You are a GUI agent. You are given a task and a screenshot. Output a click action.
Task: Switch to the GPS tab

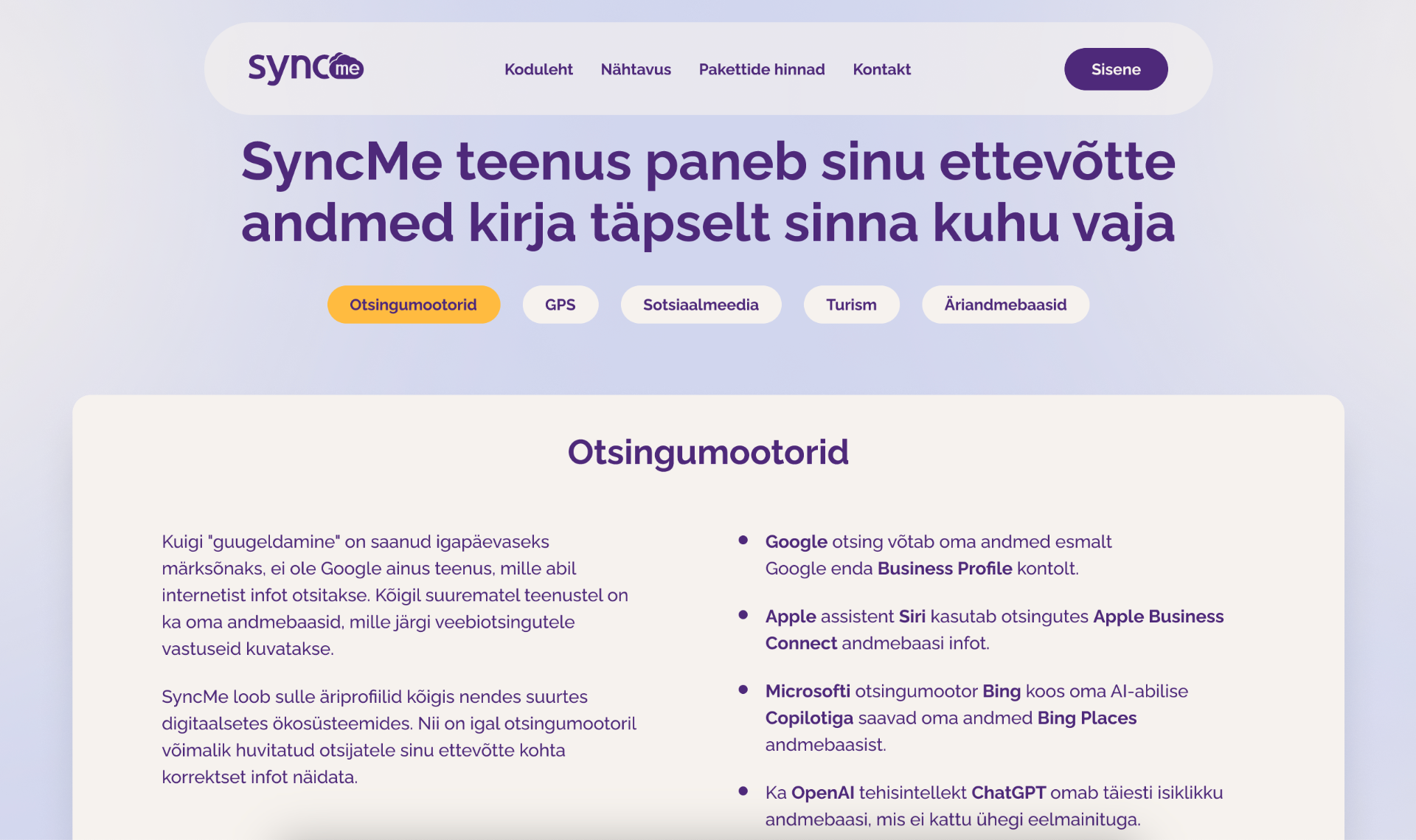pyautogui.click(x=560, y=305)
